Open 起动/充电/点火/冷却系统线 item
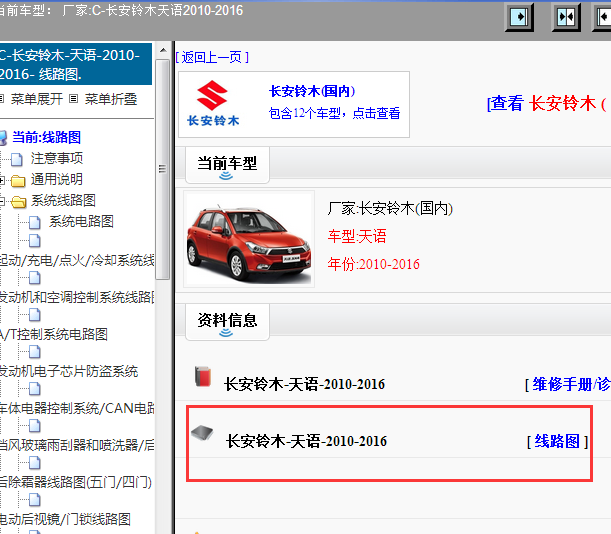The image size is (611, 534). [77, 260]
